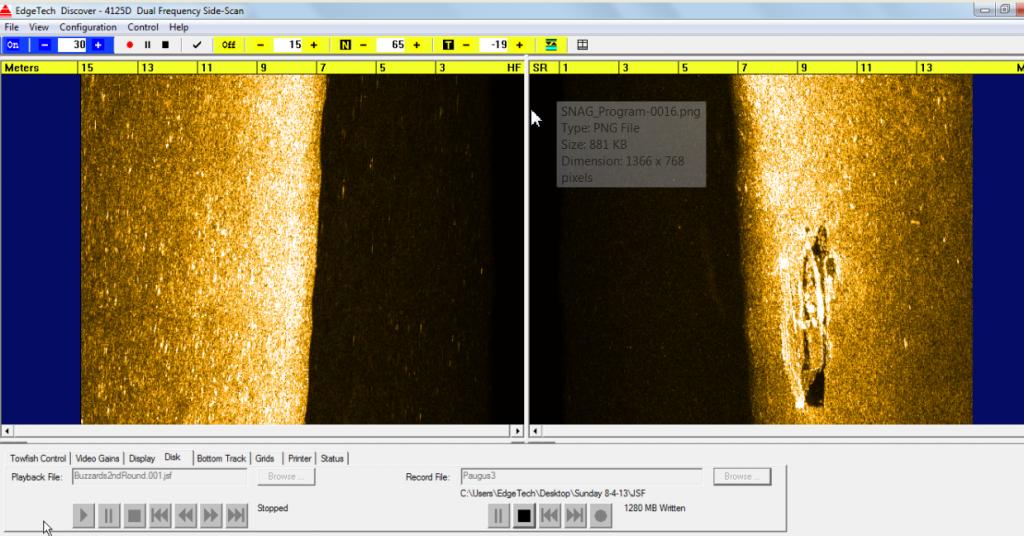Click the red record dot in the top toolbar
Viewport: 1024px width, 536px height.
[x=130, y=45]
